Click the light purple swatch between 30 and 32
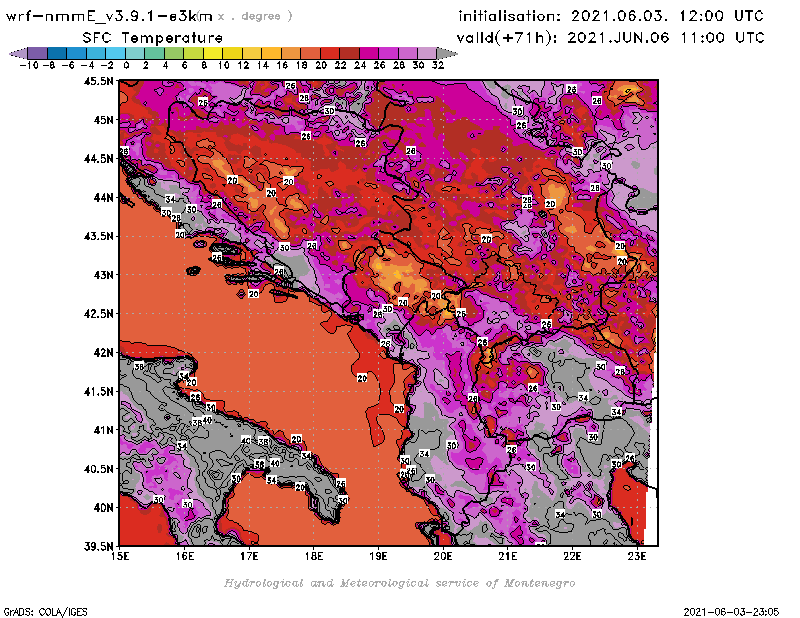 (x=427, y=53)
